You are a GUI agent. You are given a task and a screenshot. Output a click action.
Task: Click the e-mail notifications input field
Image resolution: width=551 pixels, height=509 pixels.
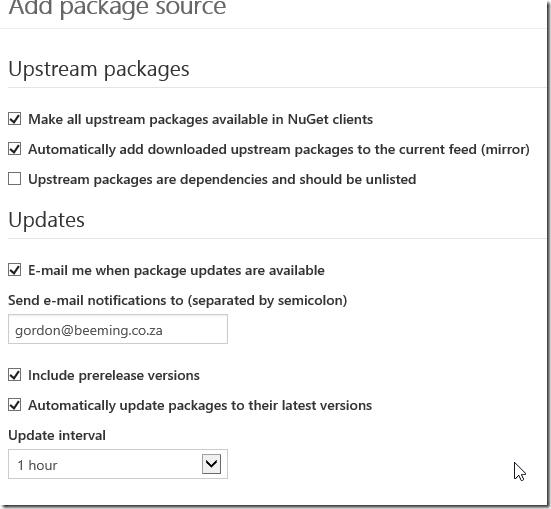(x=118, y=329)
